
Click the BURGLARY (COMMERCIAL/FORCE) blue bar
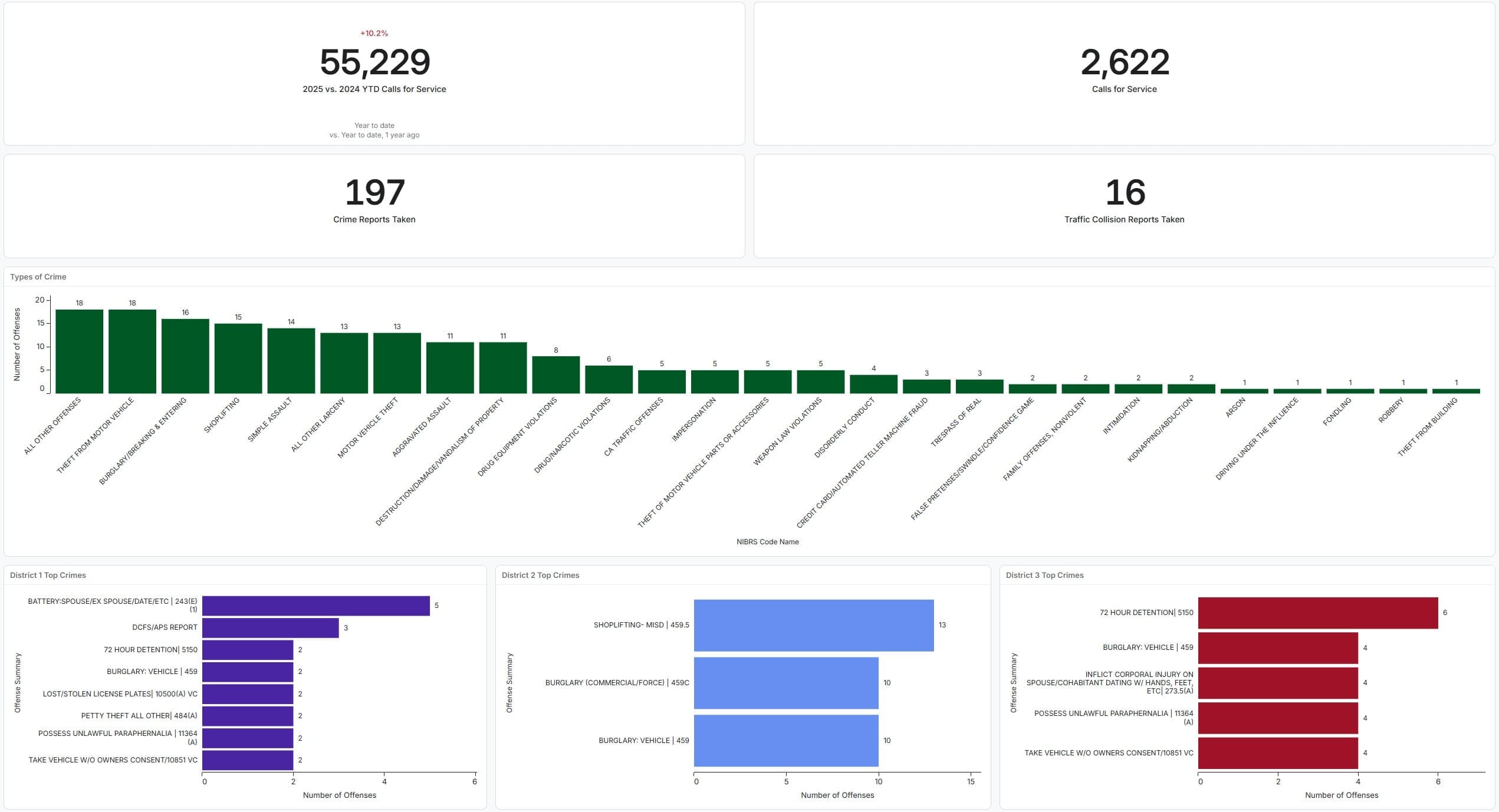(785, 683)
